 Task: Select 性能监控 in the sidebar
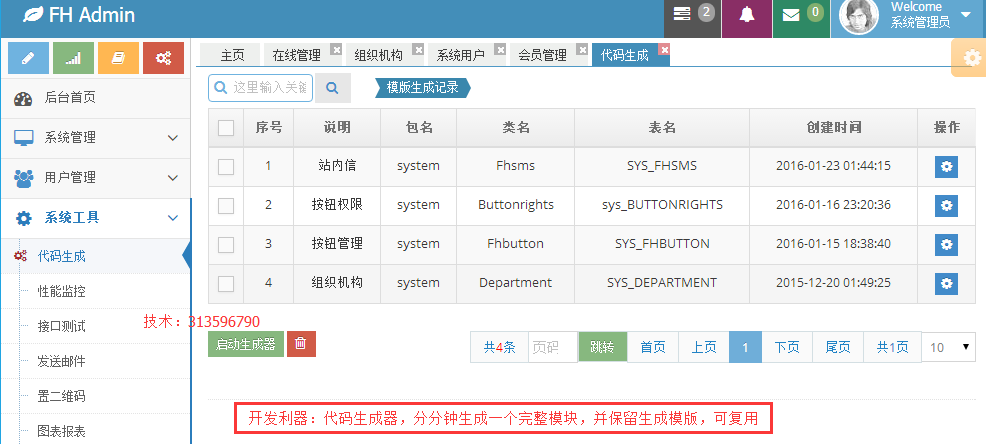(x=62, y=292)
